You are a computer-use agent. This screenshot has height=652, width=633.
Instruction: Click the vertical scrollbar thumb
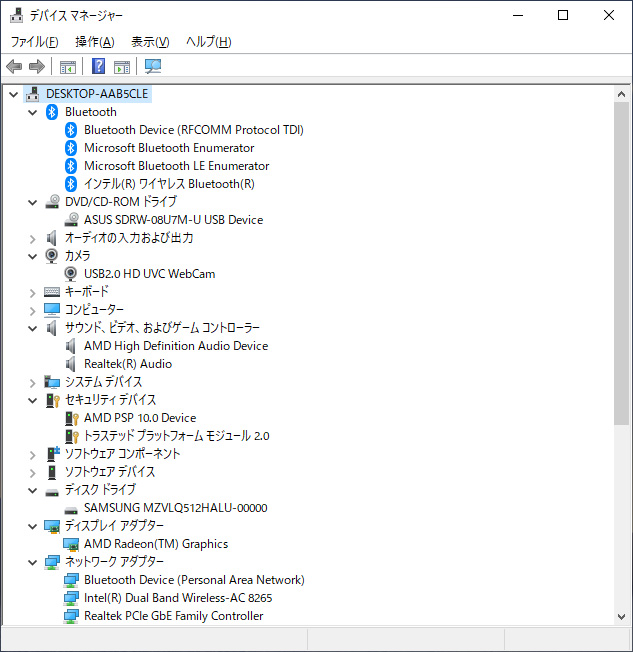(x=621, y=263)
